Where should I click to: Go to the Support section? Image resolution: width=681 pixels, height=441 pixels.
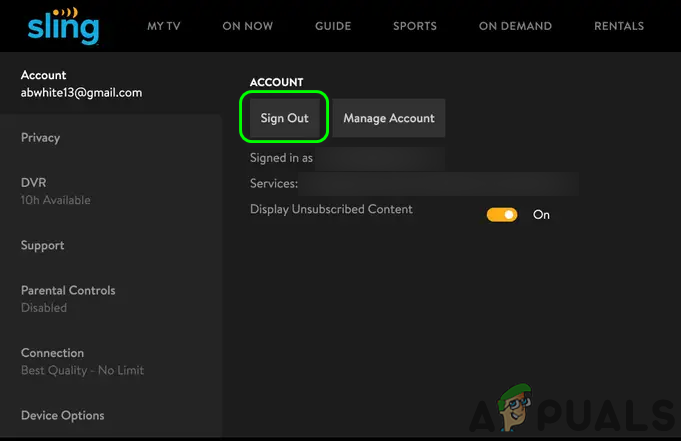tap(43, 245)
